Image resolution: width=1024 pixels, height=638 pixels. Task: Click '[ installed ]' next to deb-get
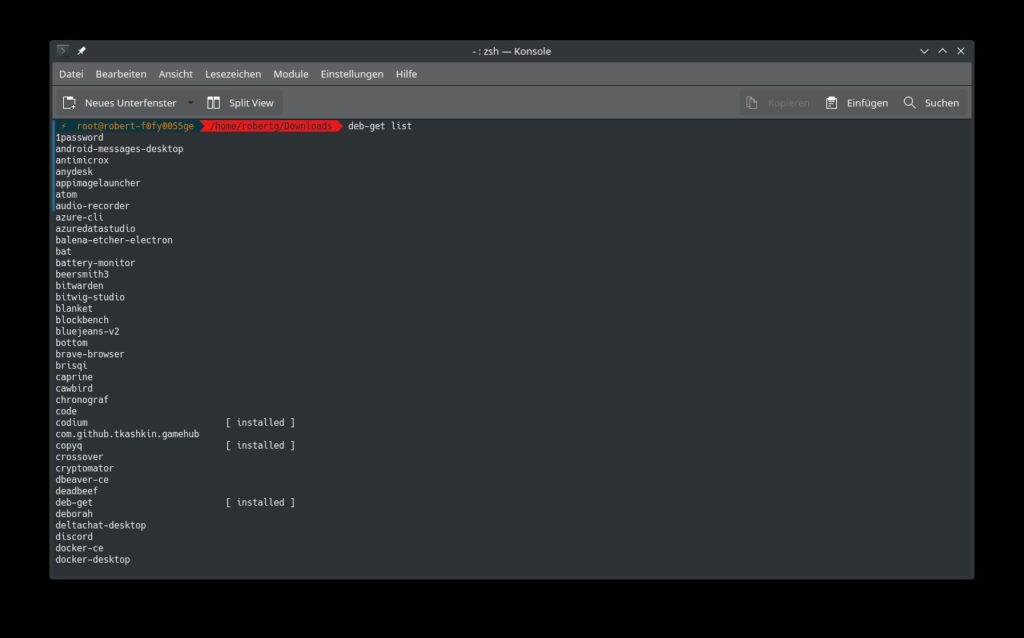click(261, 502)
